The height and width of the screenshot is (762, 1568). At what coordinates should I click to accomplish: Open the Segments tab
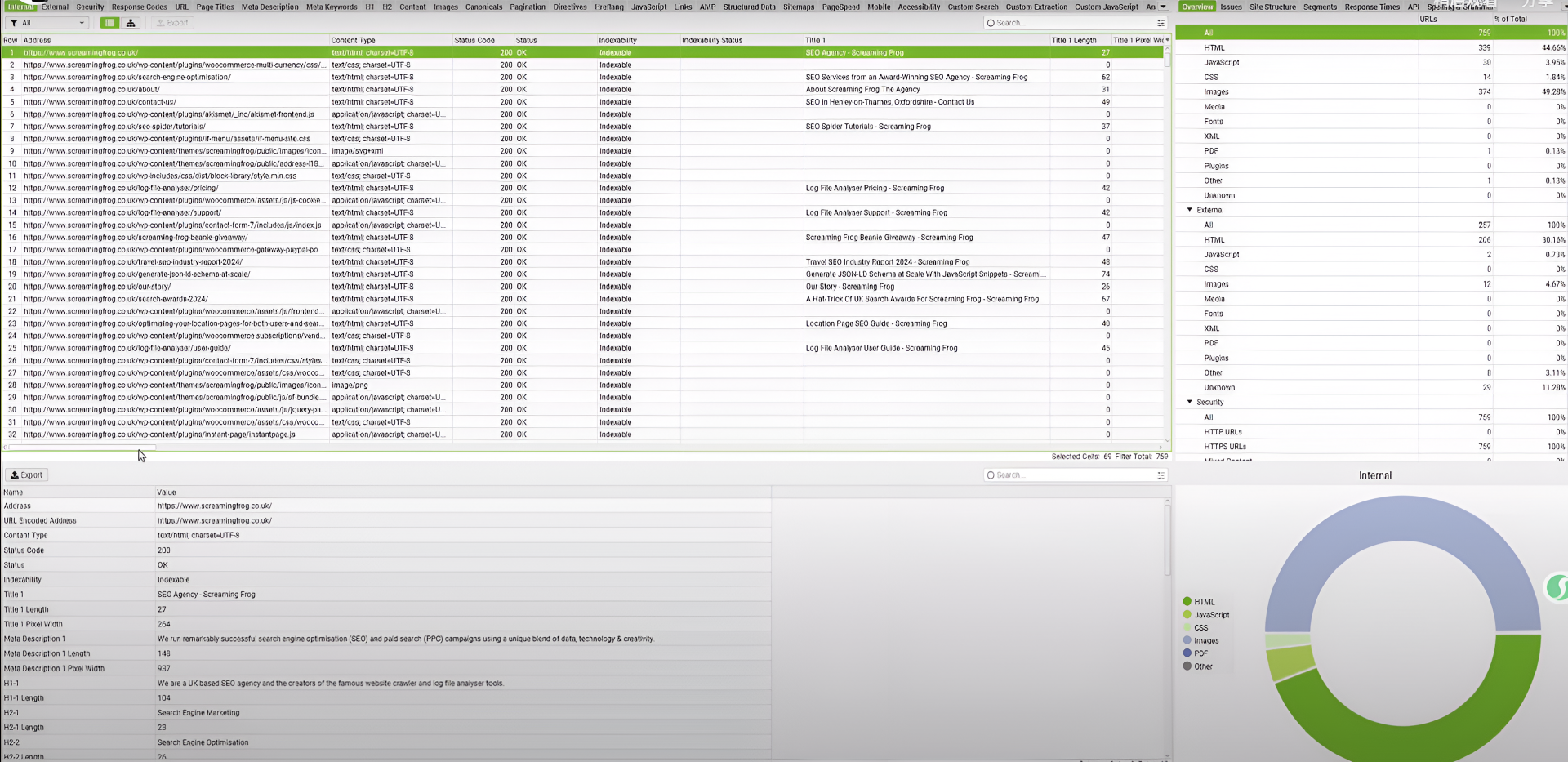(x=1320, y=7)
